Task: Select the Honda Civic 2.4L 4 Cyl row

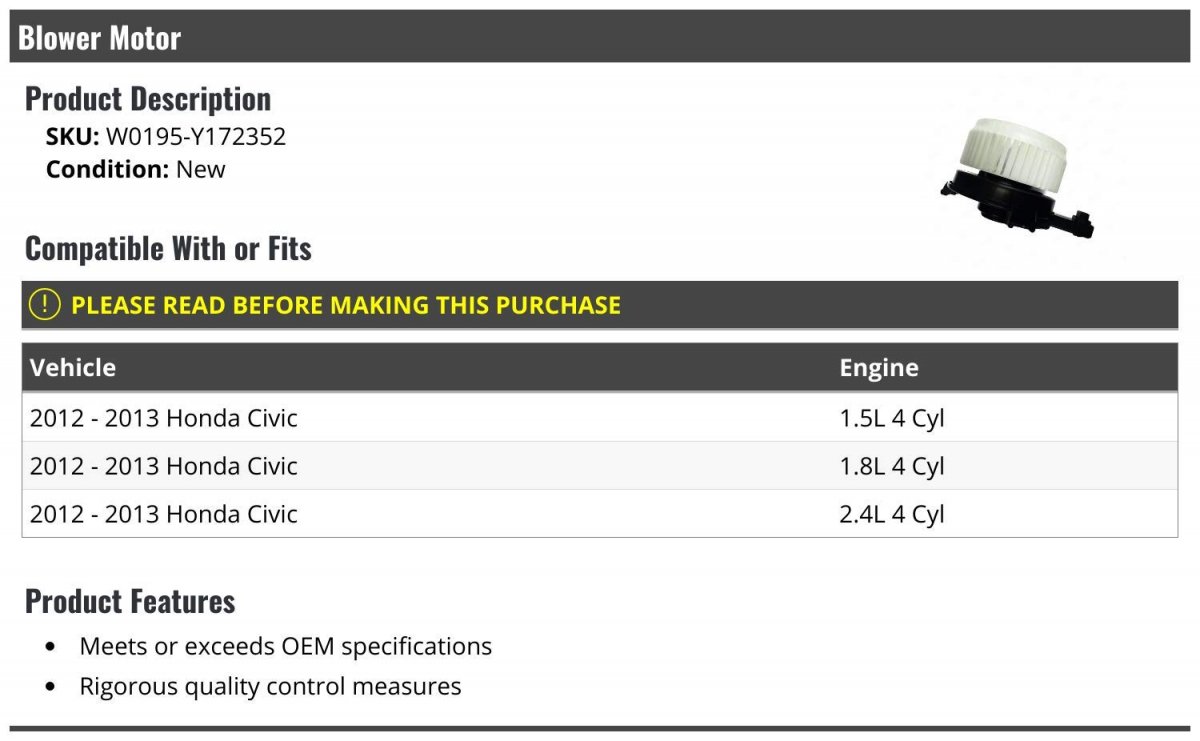Action: pyautogui.click(x=600, y=514)
